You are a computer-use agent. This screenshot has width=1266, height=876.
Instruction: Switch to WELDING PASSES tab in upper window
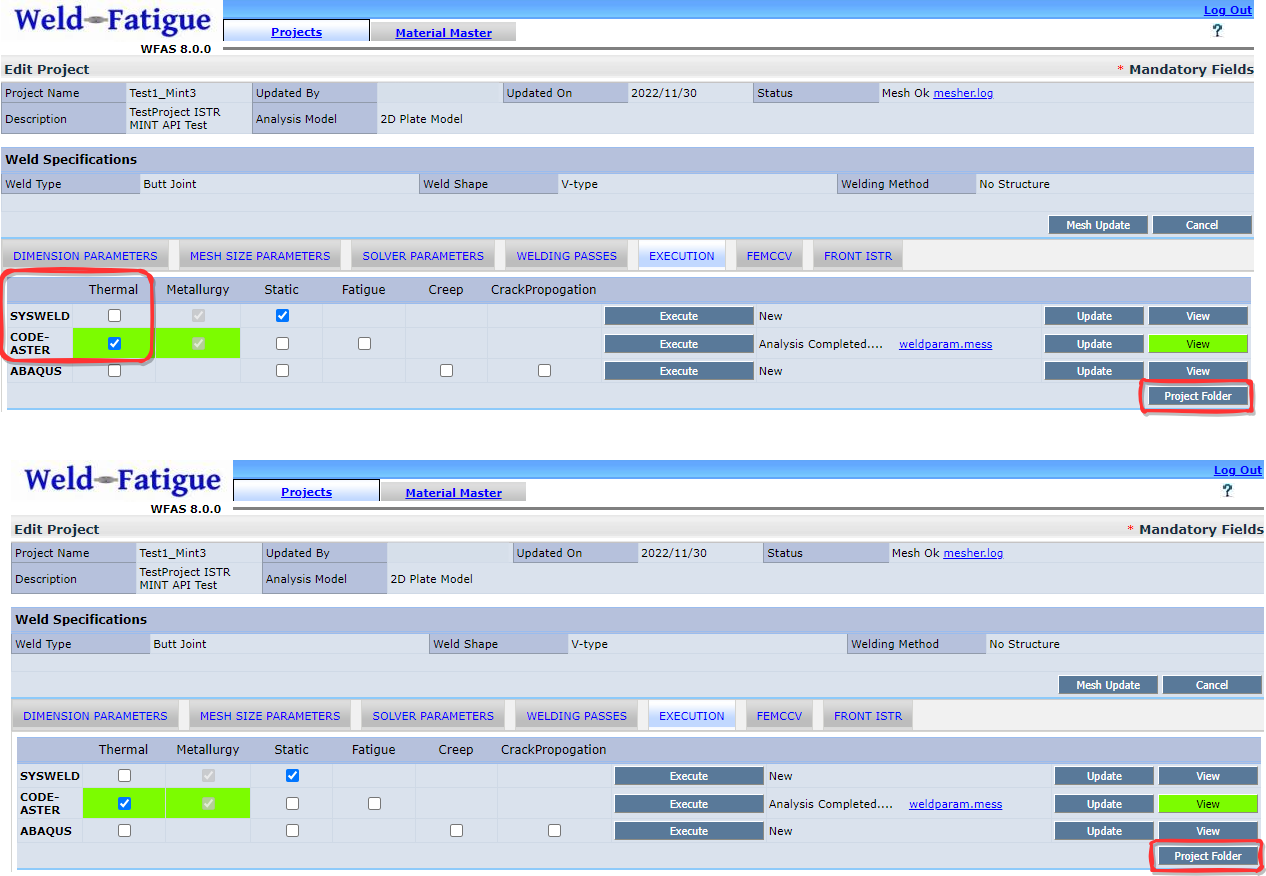coord(566,256)
